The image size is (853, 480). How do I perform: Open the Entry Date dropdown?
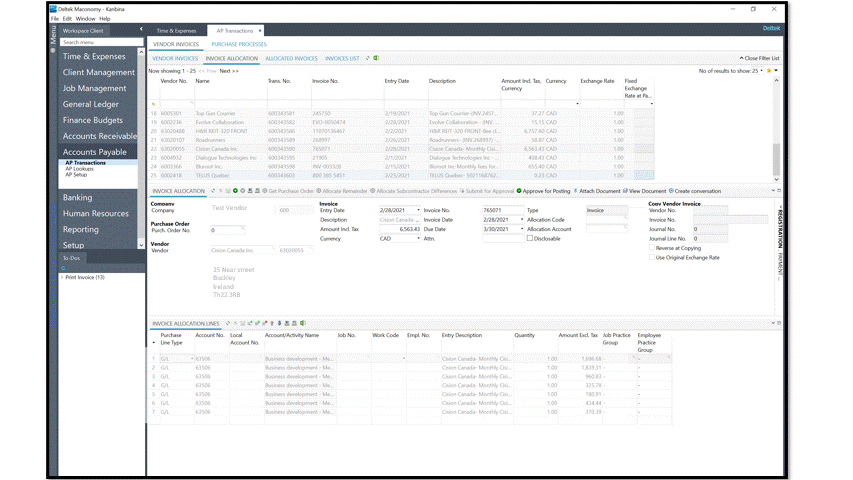418,210
